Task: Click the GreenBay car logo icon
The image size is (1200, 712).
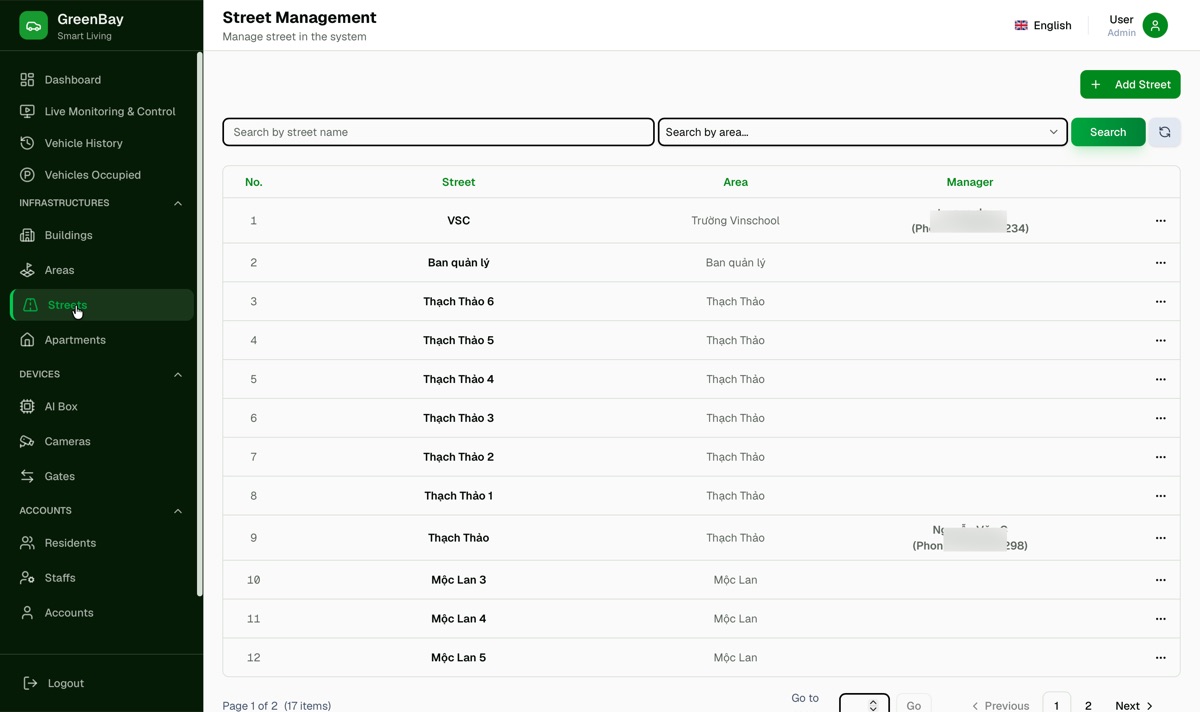Action: (x=34, y=26)
